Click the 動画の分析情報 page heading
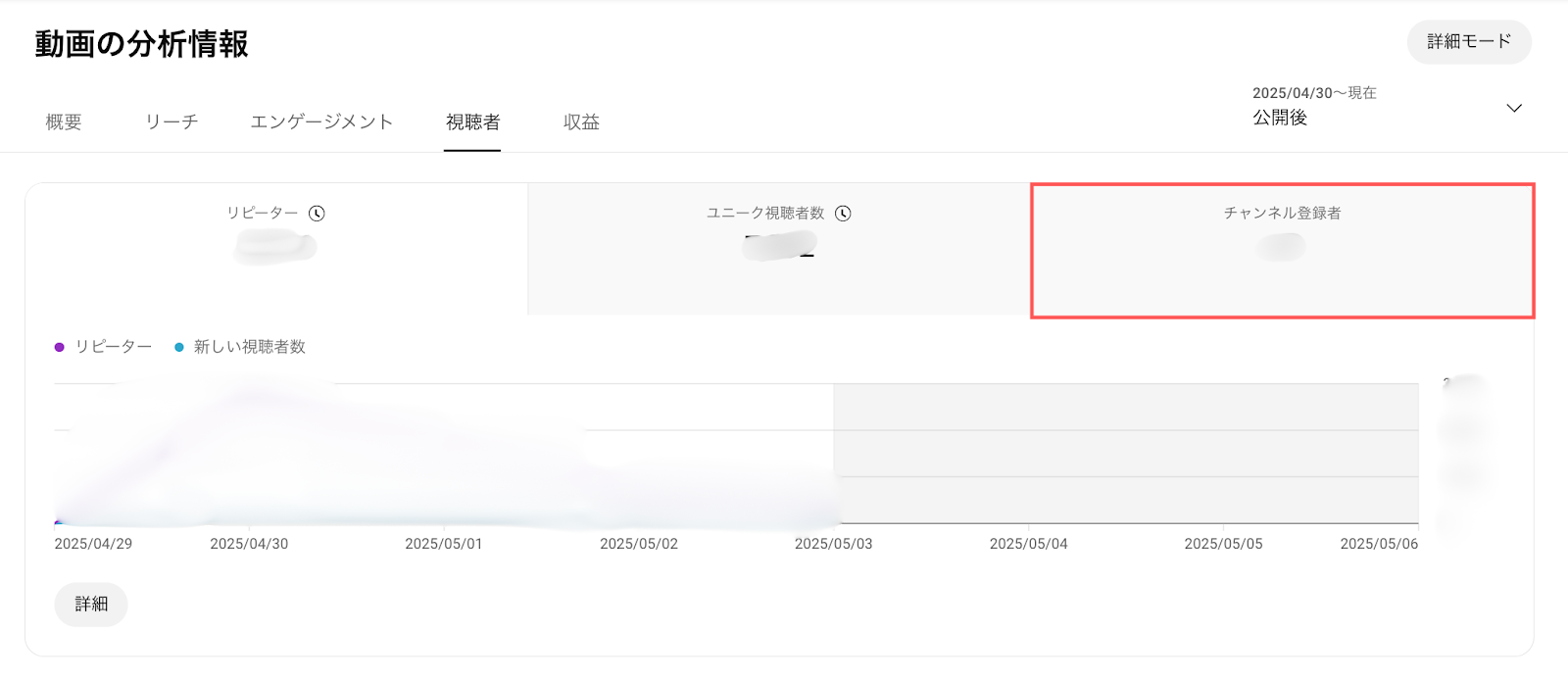This screenshot has height=679, width=1568. [x=142, y=44]
